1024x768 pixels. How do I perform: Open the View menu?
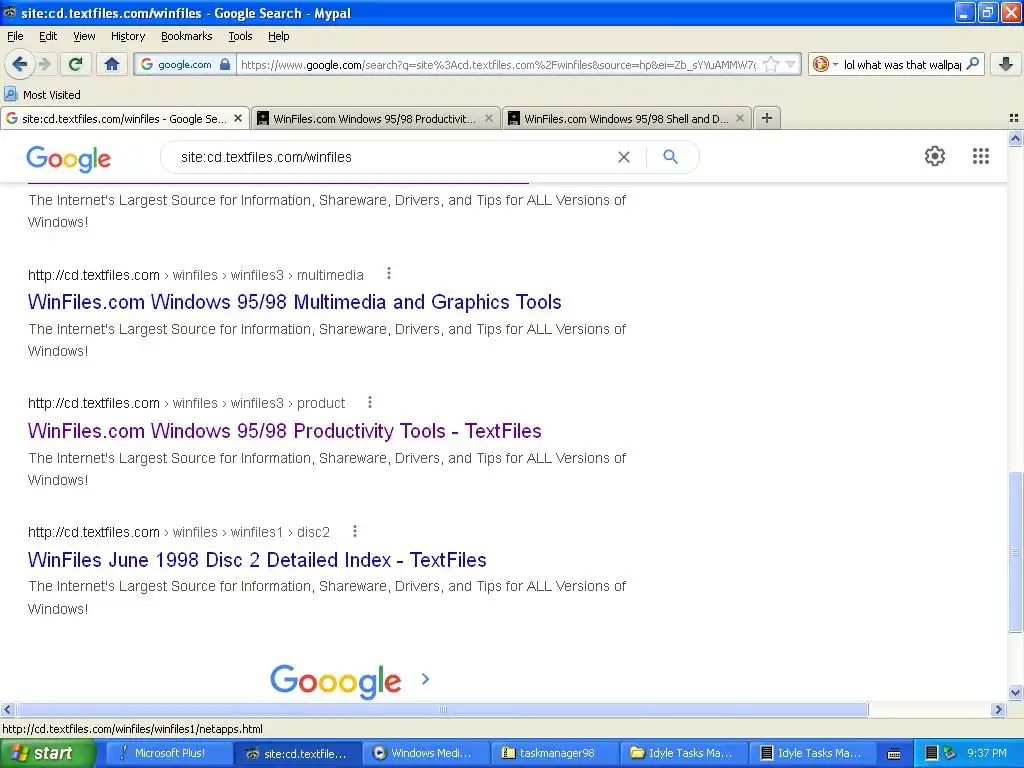pyautogui.click(x=84, y=36)
